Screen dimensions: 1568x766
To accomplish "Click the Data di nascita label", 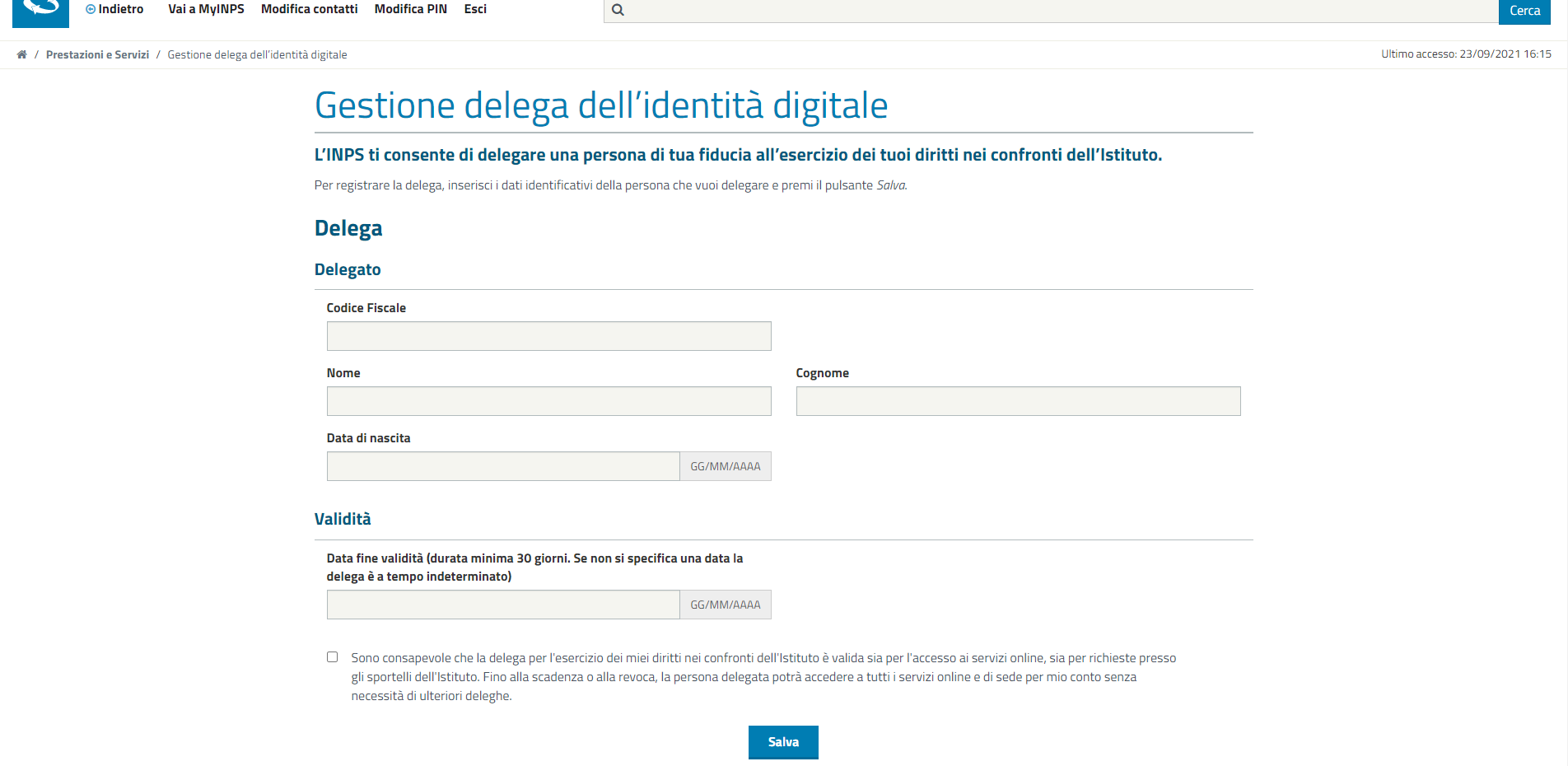I will coord(368,438).
